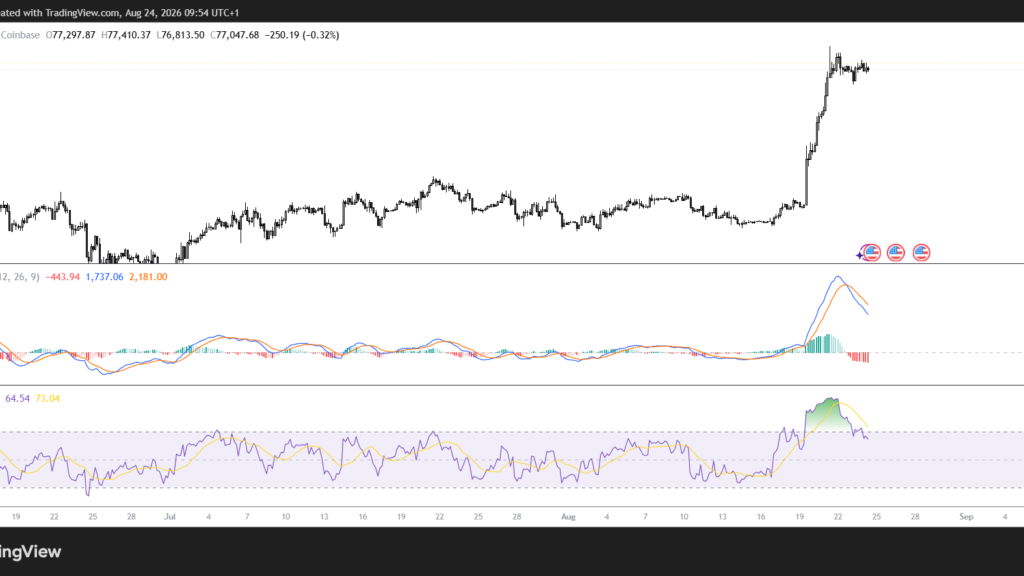Click the Sep label on time axis
The height and width of the screenshot is (576, 1024).
tap(967, 517)
